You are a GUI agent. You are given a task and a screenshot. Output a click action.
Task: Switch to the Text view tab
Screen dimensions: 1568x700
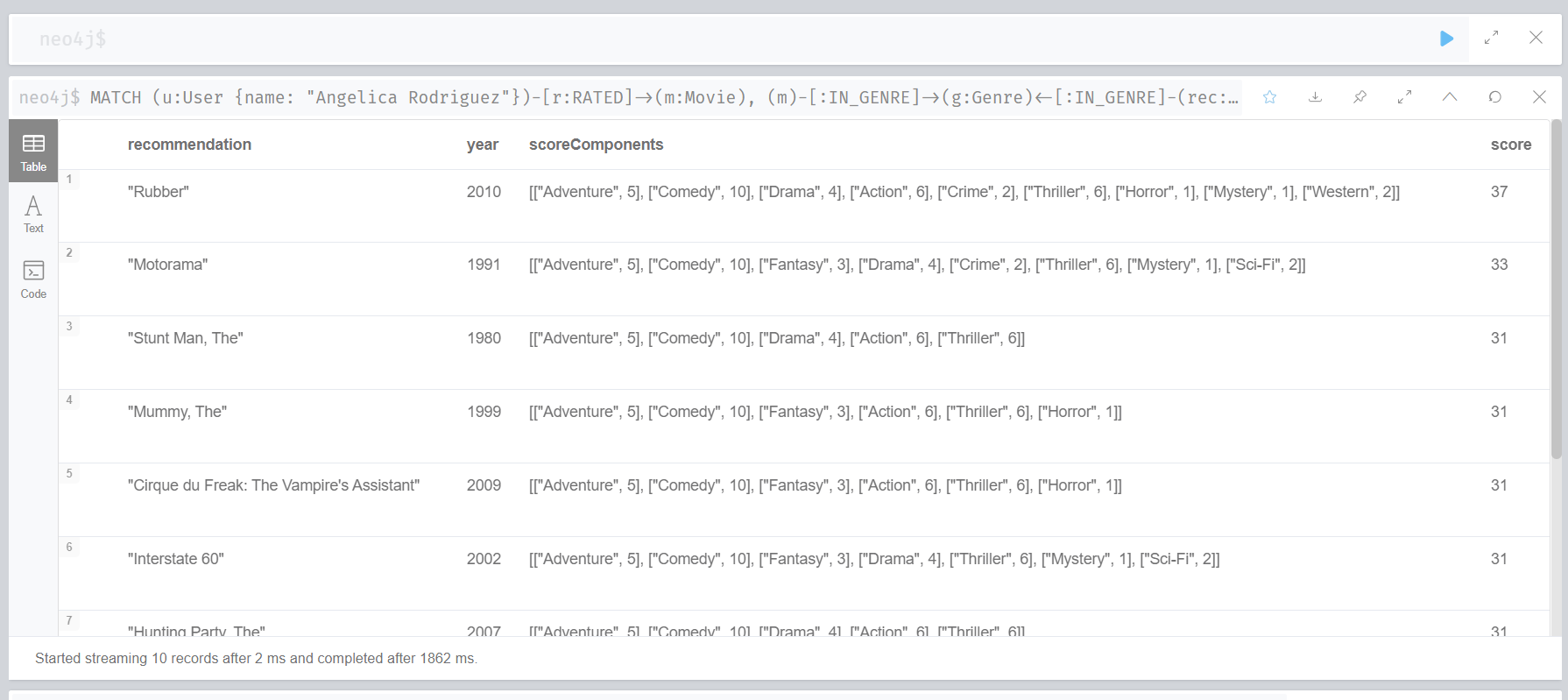[33, 214]
